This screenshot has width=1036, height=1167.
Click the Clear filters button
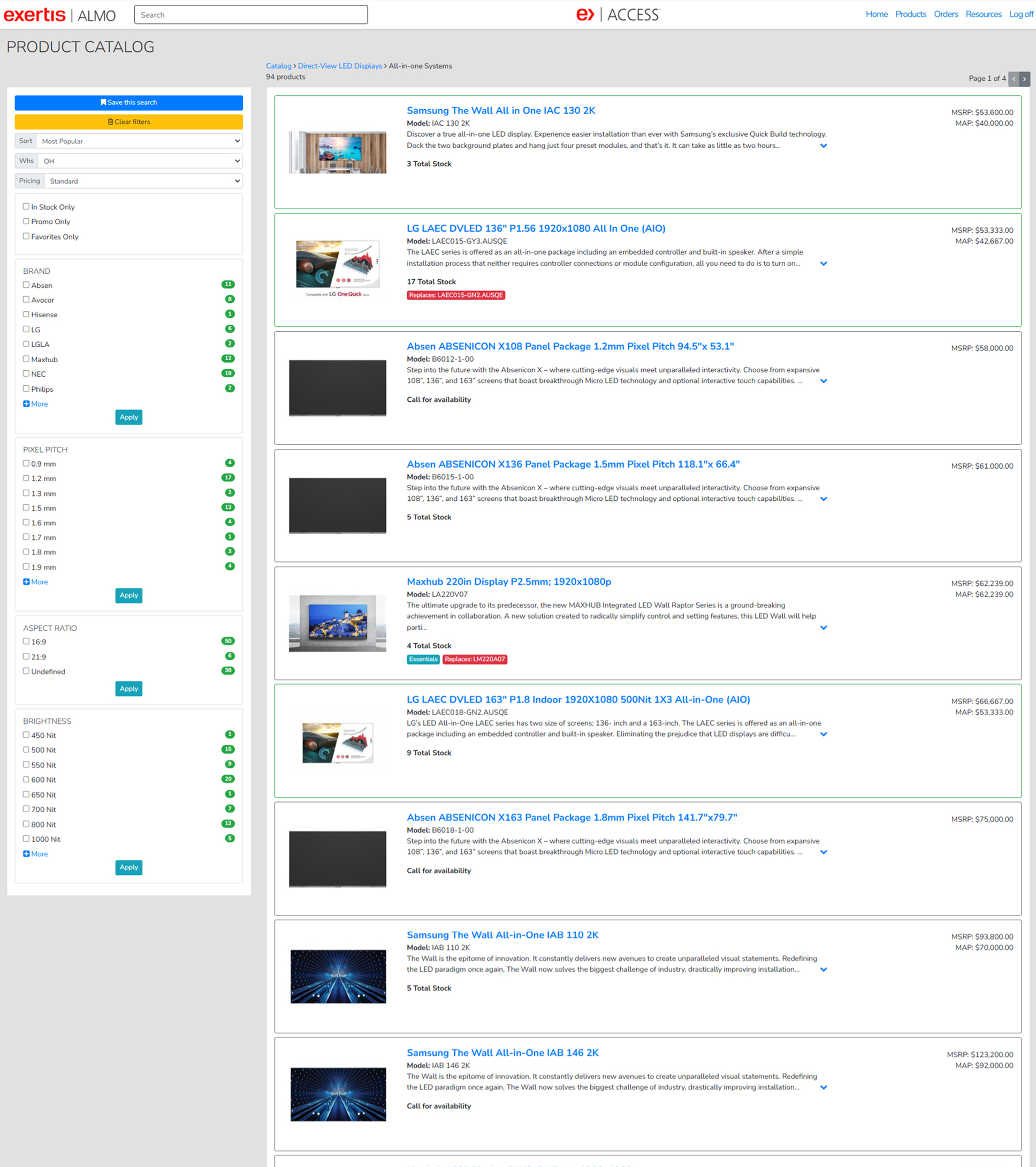click(129, 122)
